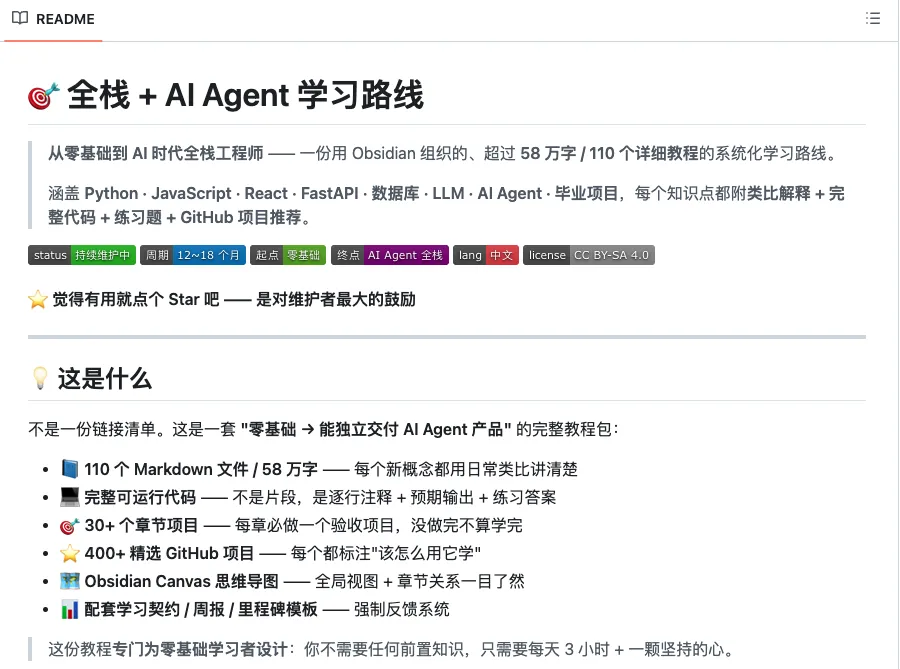Open the README outline icon
Image resolution: width=900 pixels, height=669 pixels.
tap(872, 18)
